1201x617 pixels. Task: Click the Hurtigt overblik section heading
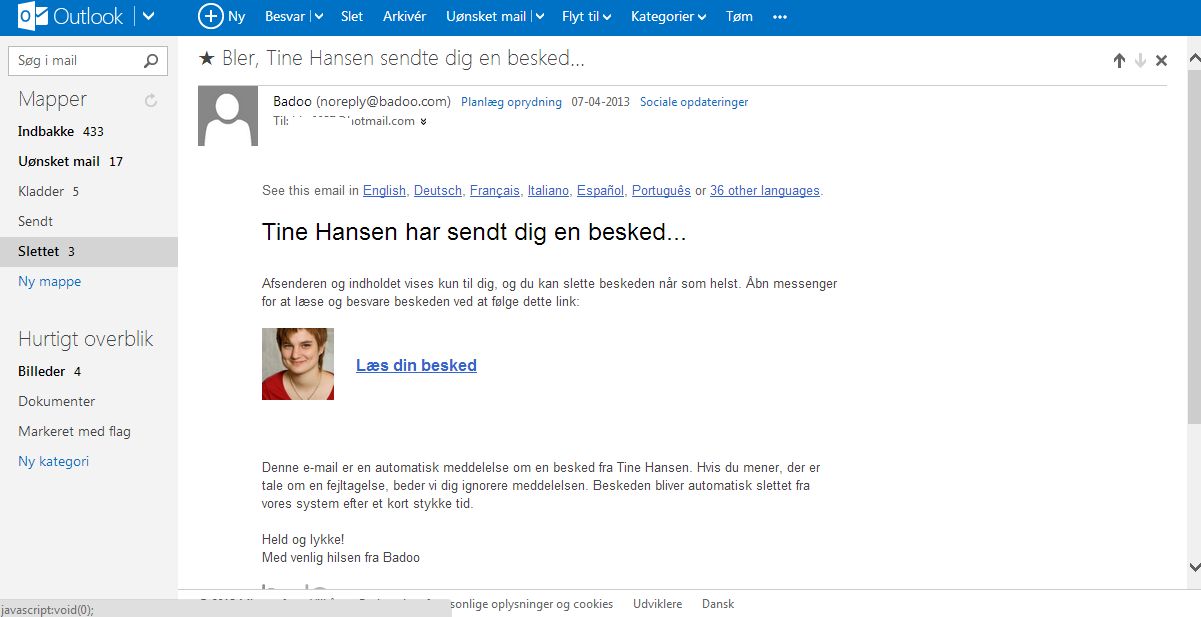[x=86, y=339]
